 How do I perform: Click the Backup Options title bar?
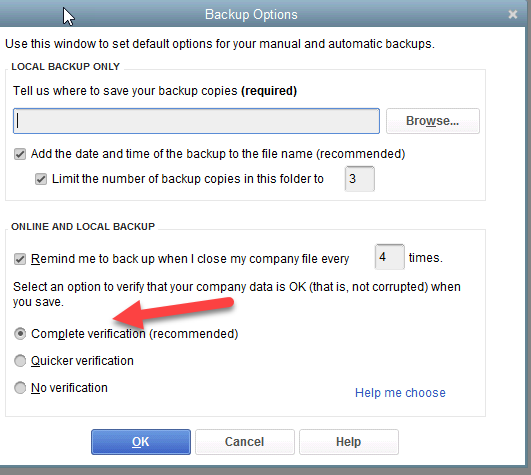[x=251, y=15]
